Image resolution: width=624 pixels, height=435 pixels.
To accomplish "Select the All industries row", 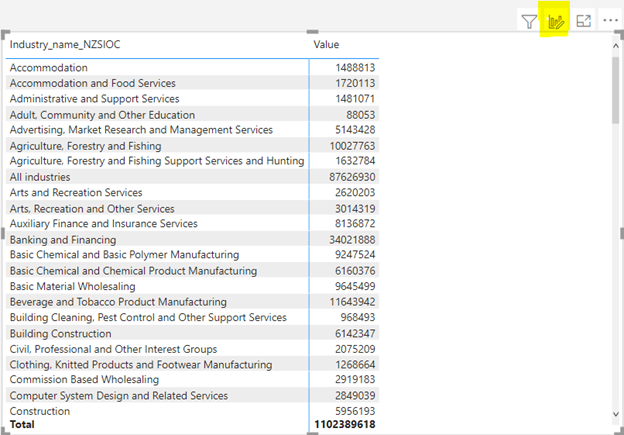I will [x=192, y=177].
